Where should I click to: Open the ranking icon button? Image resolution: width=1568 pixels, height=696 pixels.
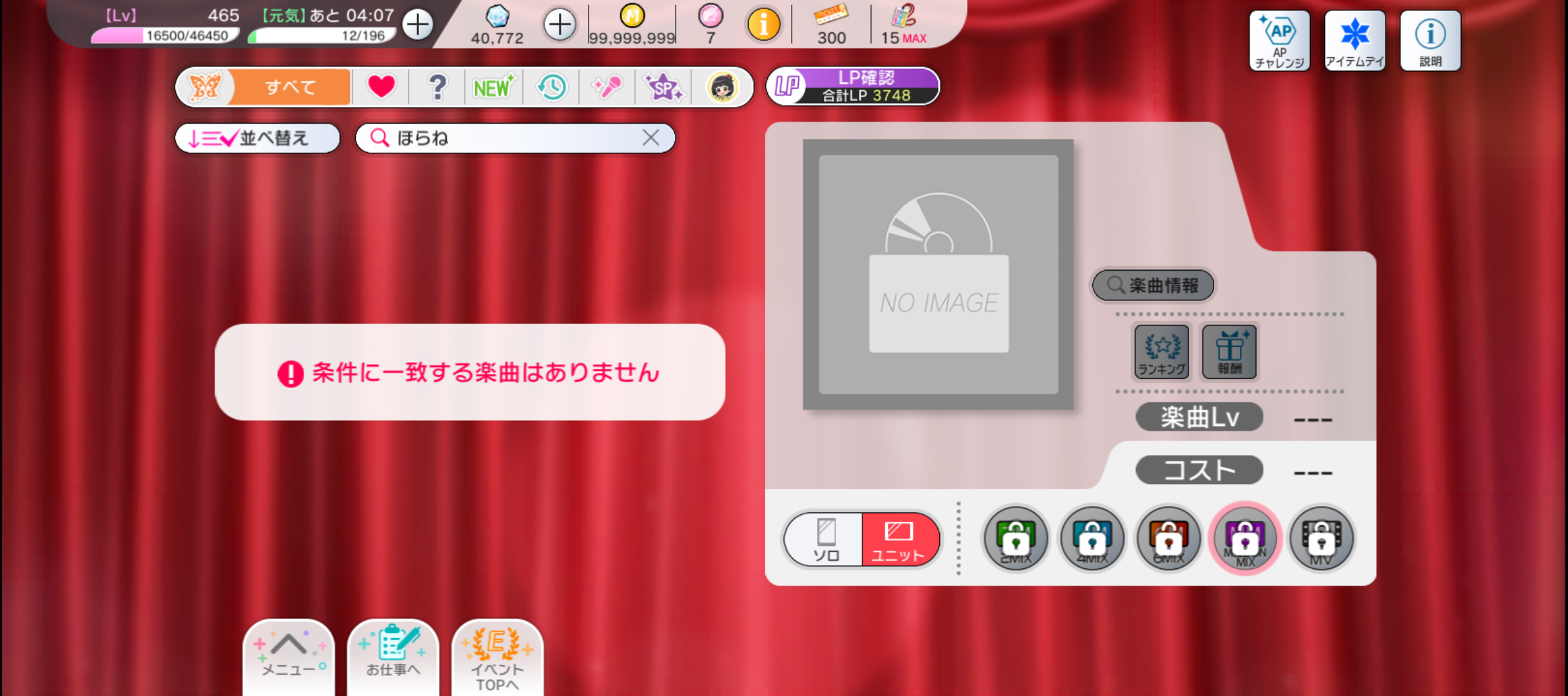point(1161,351)
